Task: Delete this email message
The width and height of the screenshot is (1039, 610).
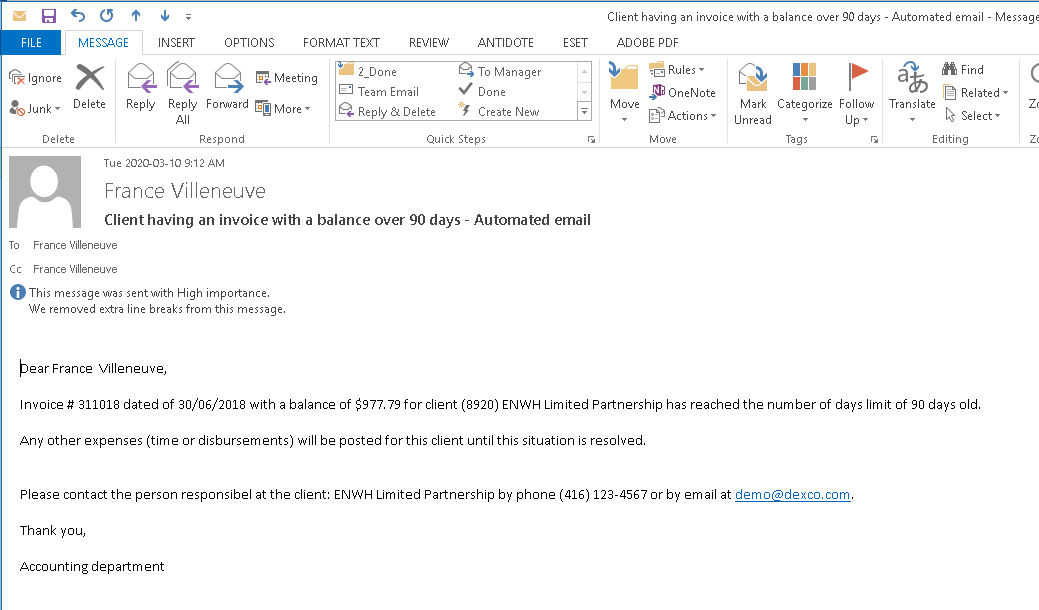Action: point(89,87)
